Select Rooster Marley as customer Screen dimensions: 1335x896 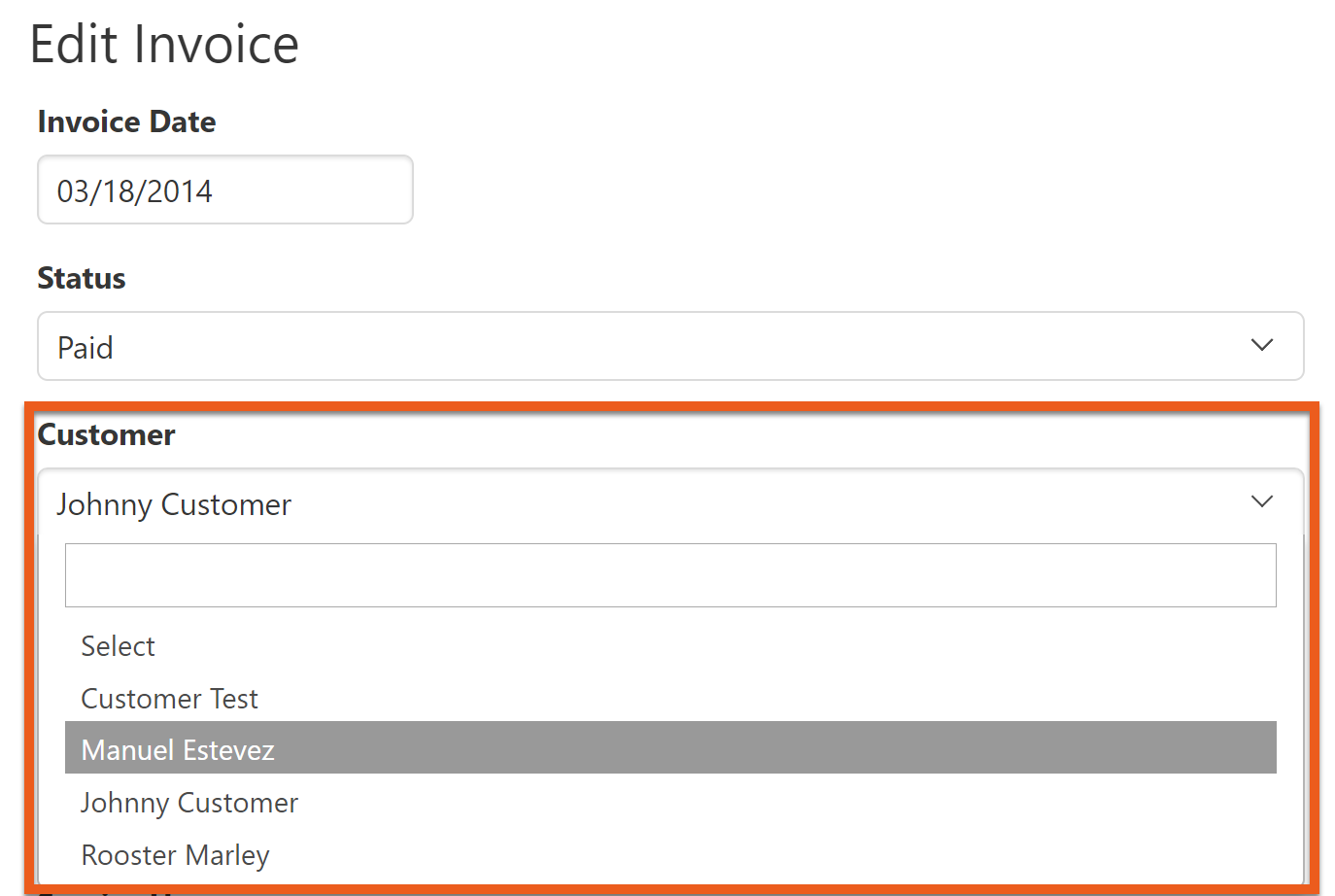(175, 855)
